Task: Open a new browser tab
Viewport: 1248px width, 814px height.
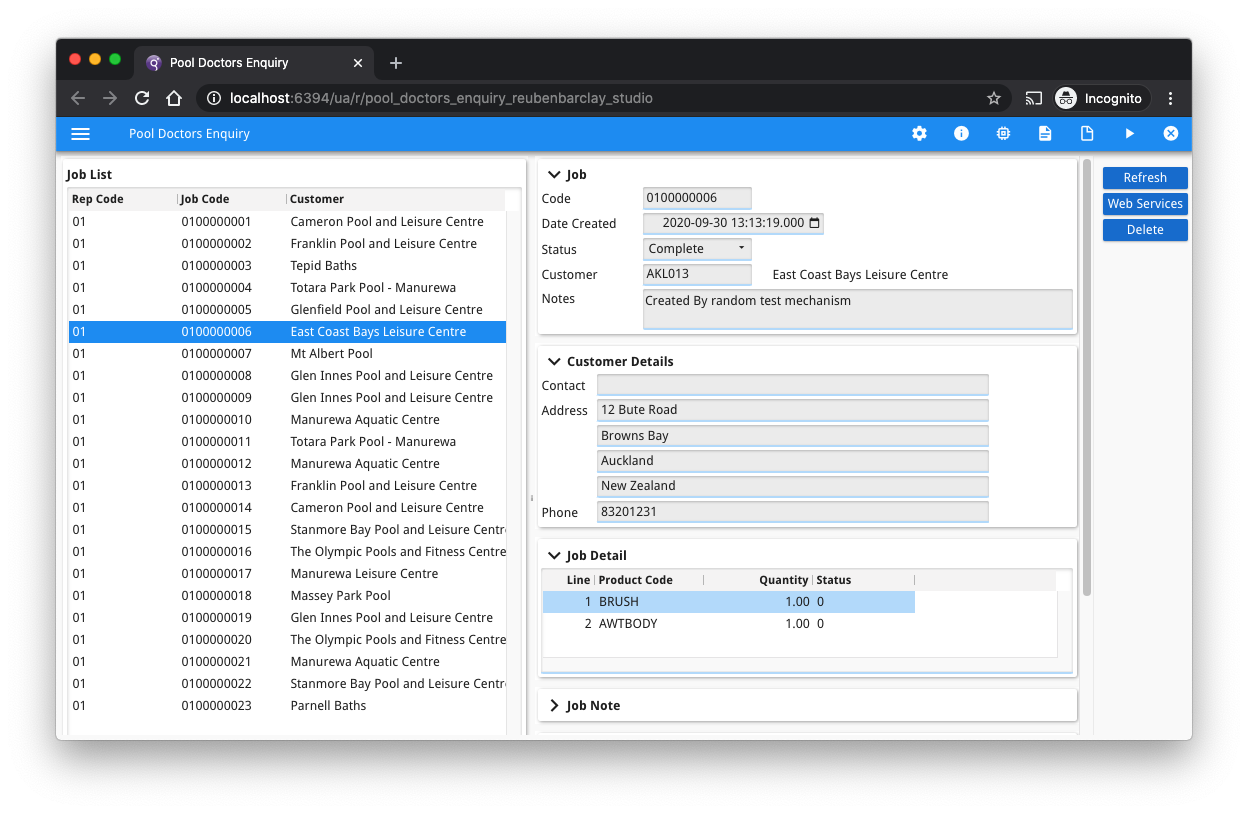Action: coord(396,62)
